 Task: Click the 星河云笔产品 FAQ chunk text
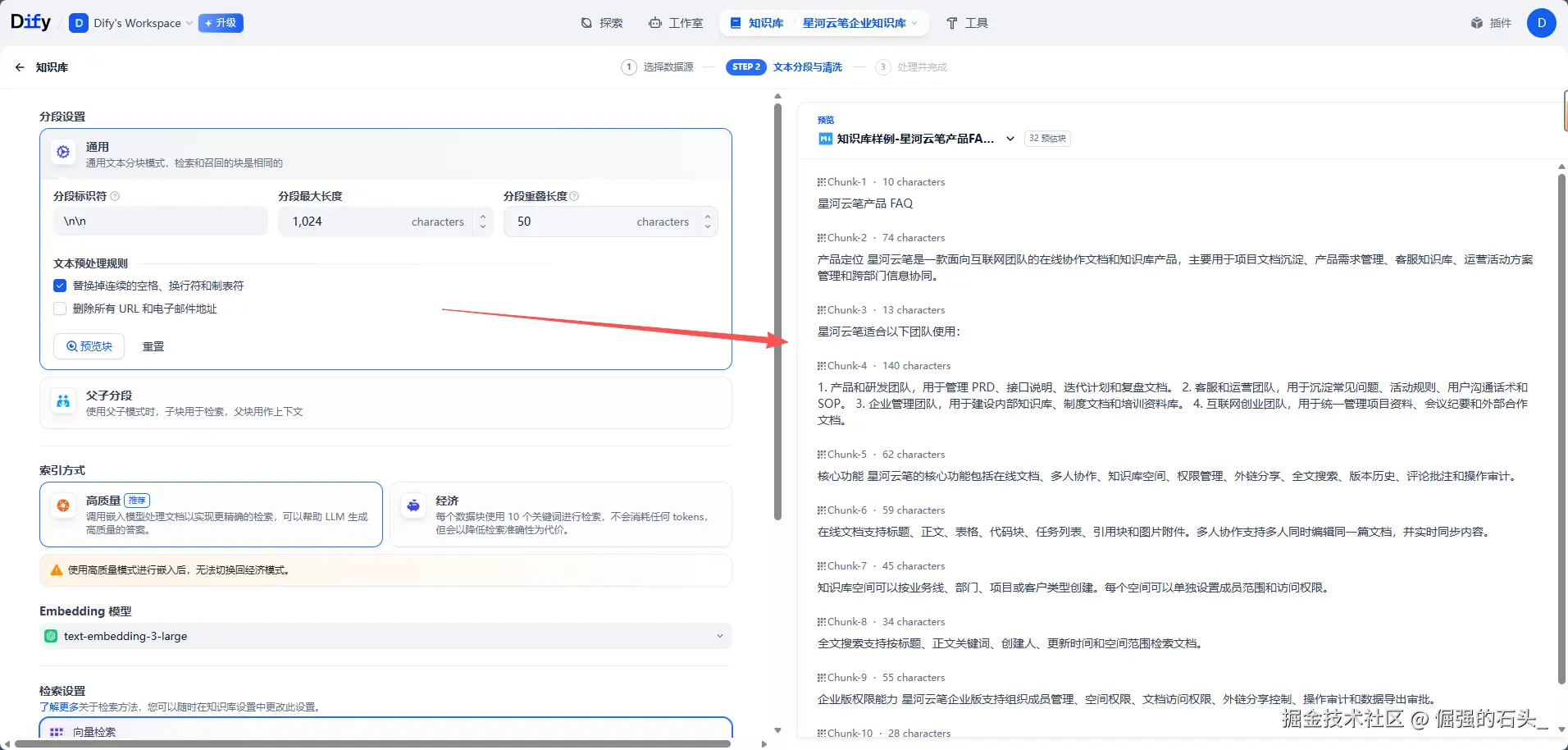coord(865,204)
